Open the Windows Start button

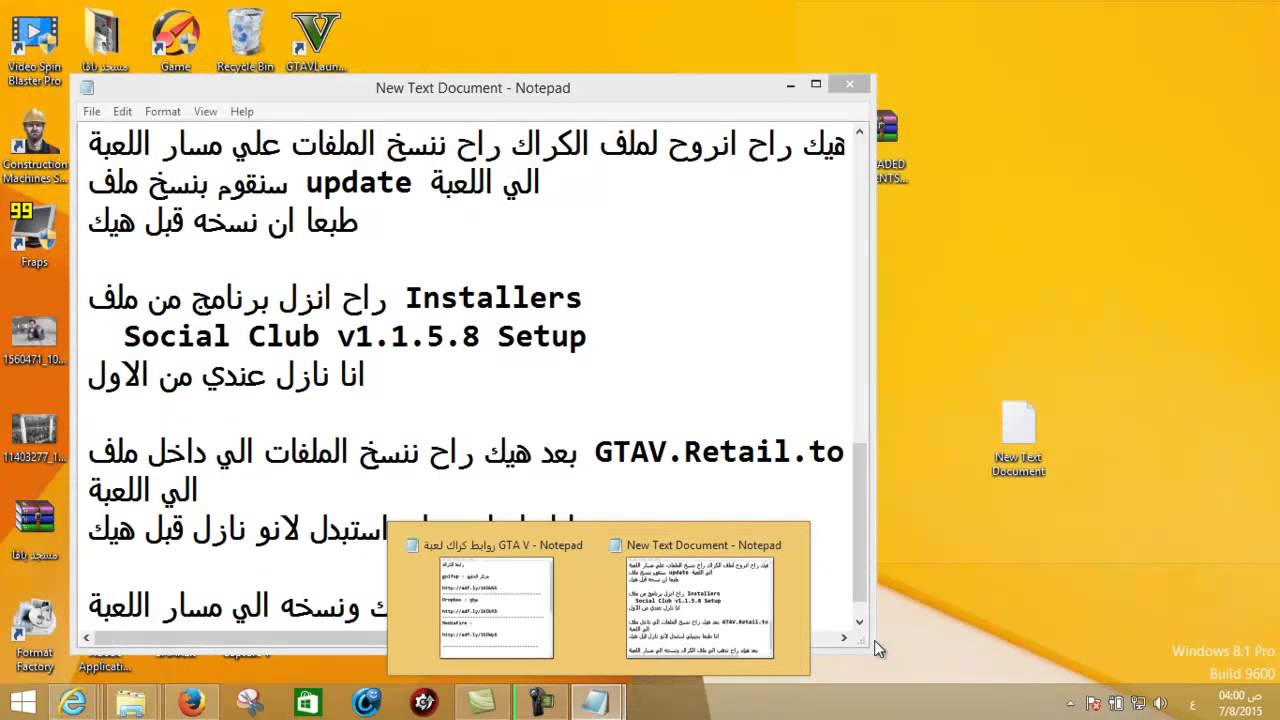(x=22, y=702)
